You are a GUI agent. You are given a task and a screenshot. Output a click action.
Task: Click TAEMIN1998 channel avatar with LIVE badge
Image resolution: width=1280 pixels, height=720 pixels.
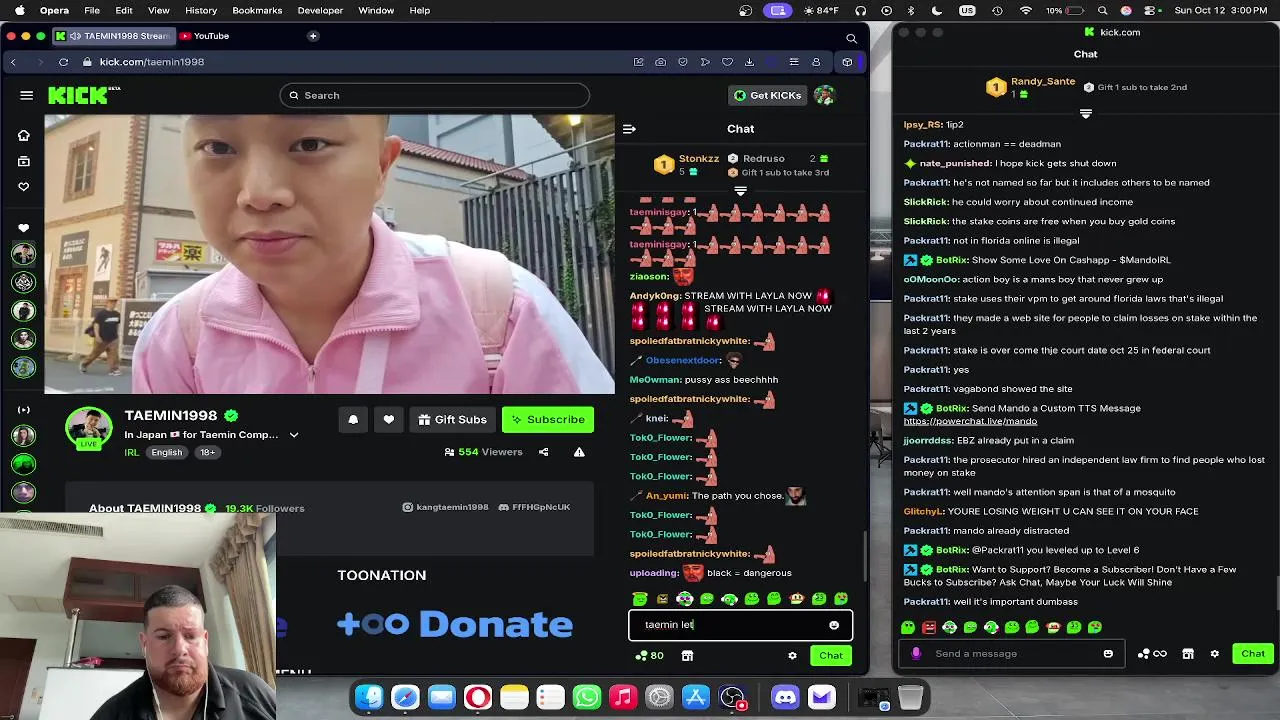click(89, 429)
